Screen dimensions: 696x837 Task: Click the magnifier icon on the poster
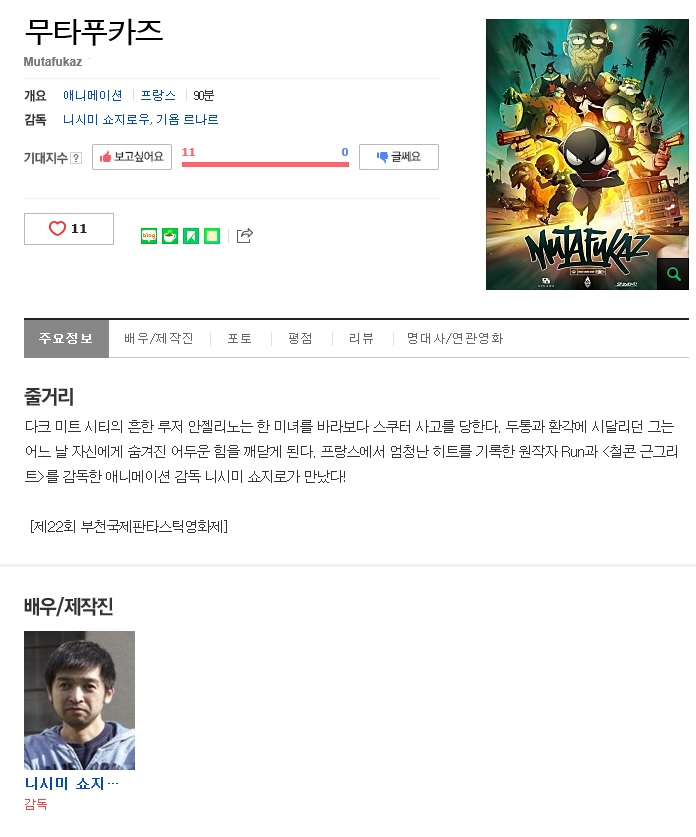pos(673,274)
